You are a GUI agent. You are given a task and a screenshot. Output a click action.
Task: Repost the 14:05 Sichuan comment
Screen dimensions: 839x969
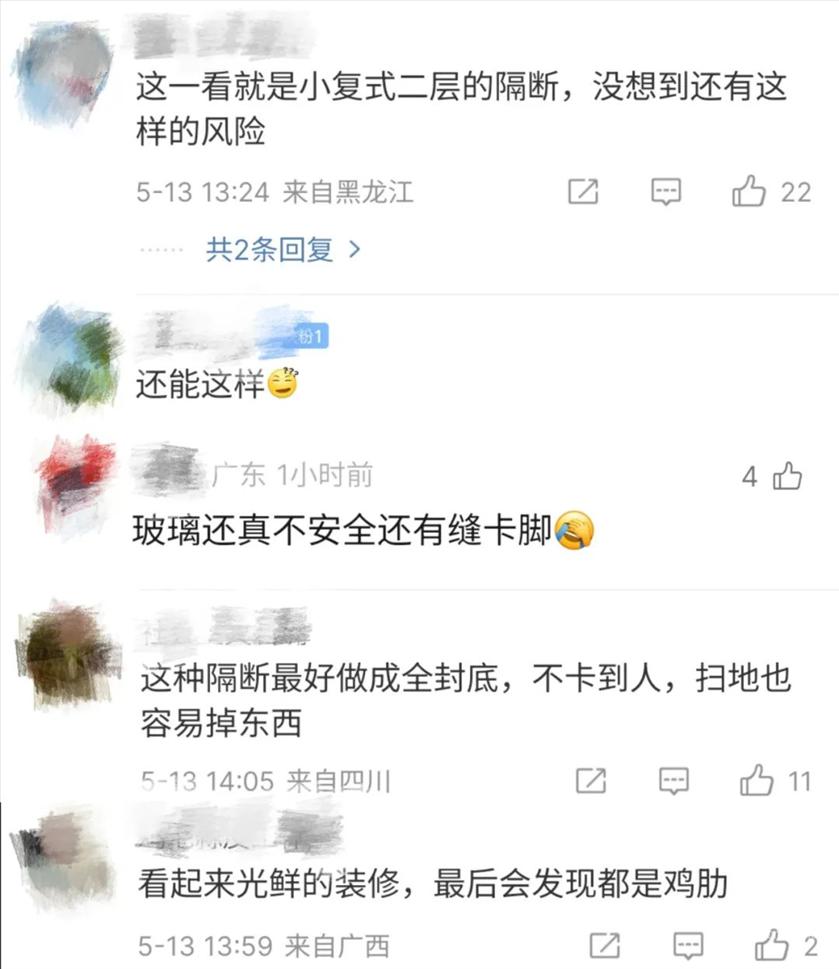(x=591, y=781)
